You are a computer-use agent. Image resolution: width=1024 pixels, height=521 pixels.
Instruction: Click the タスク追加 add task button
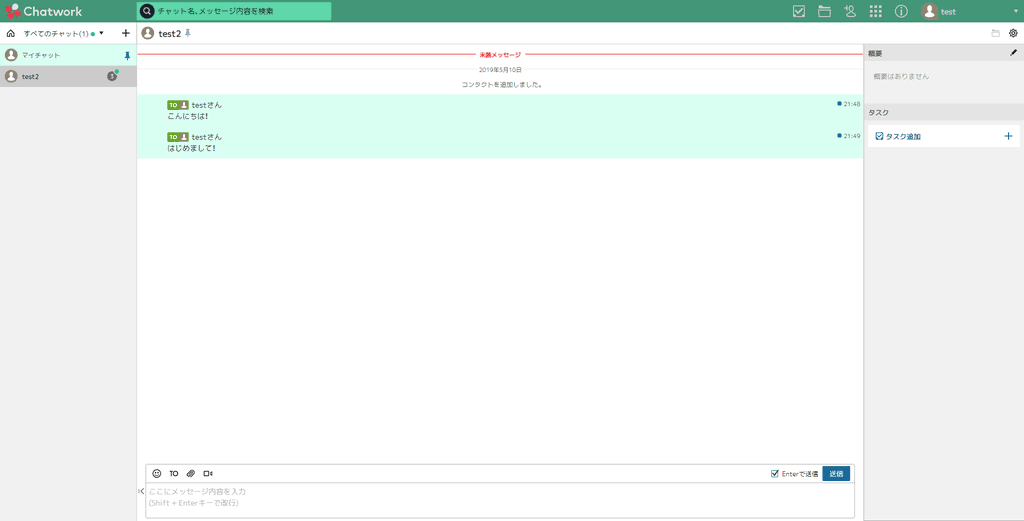coord(903,136)
